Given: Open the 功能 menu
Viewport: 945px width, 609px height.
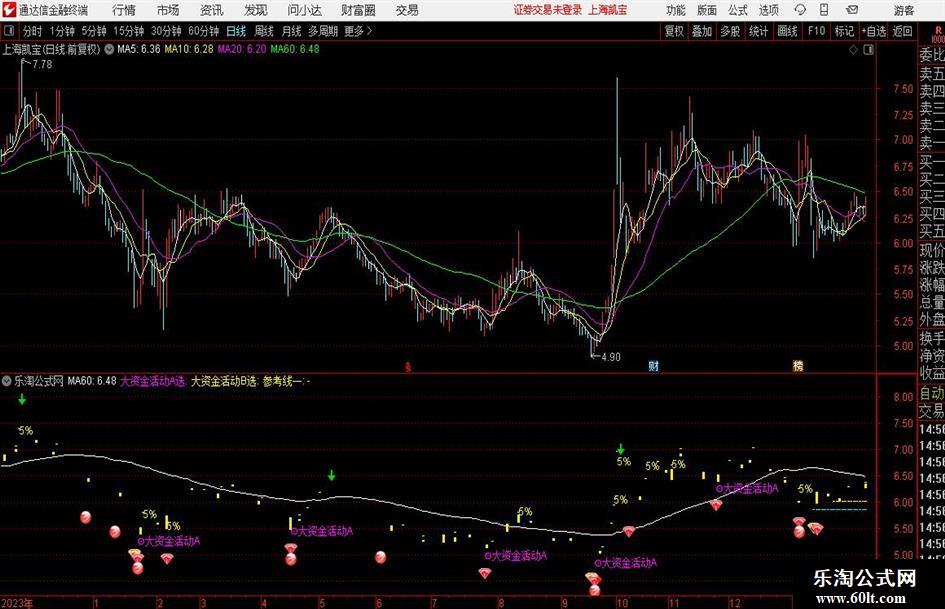Looking at the screenshot, I should tap(676, 10).
